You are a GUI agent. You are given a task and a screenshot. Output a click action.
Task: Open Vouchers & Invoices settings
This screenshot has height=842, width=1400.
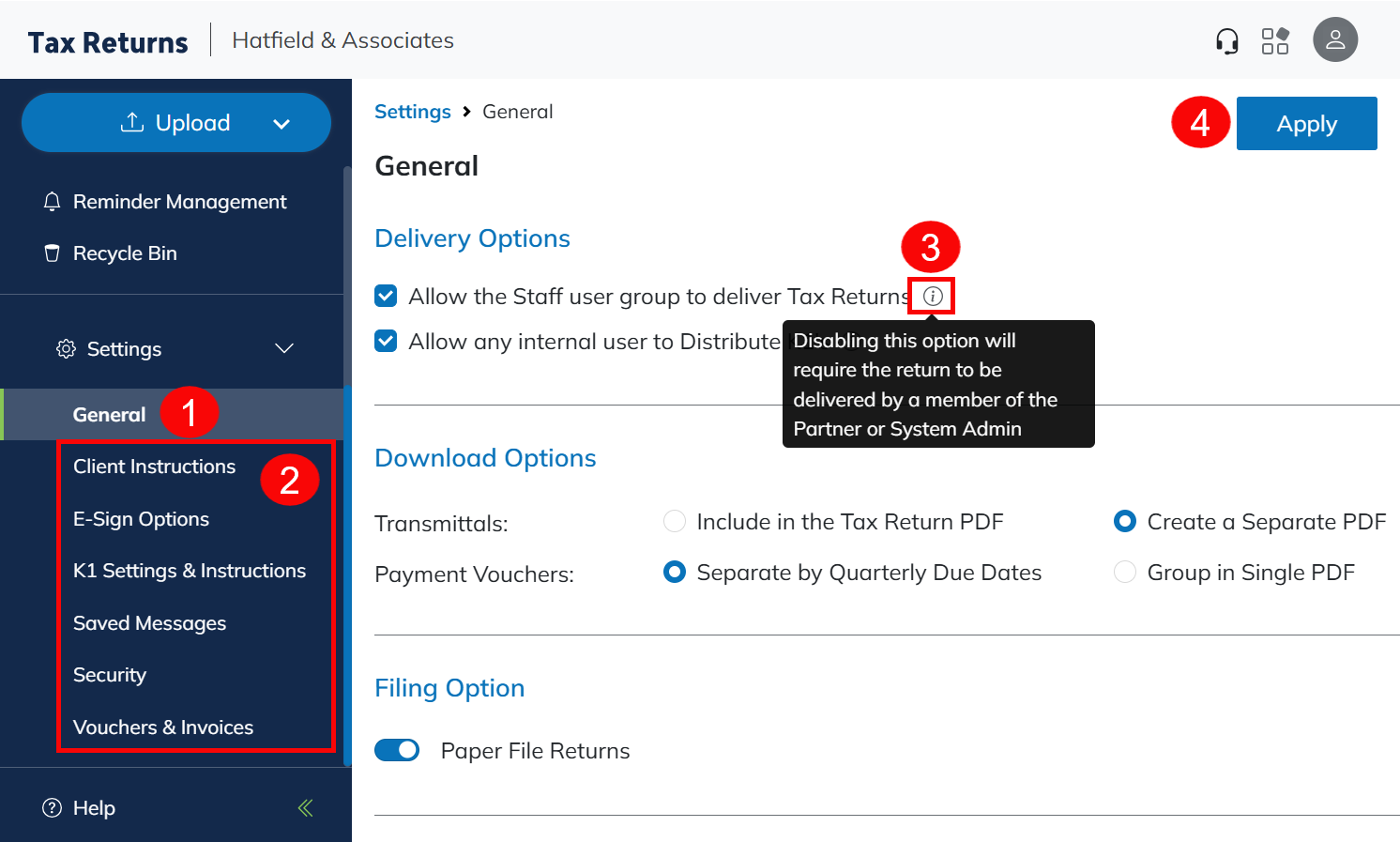click(163, 727)
